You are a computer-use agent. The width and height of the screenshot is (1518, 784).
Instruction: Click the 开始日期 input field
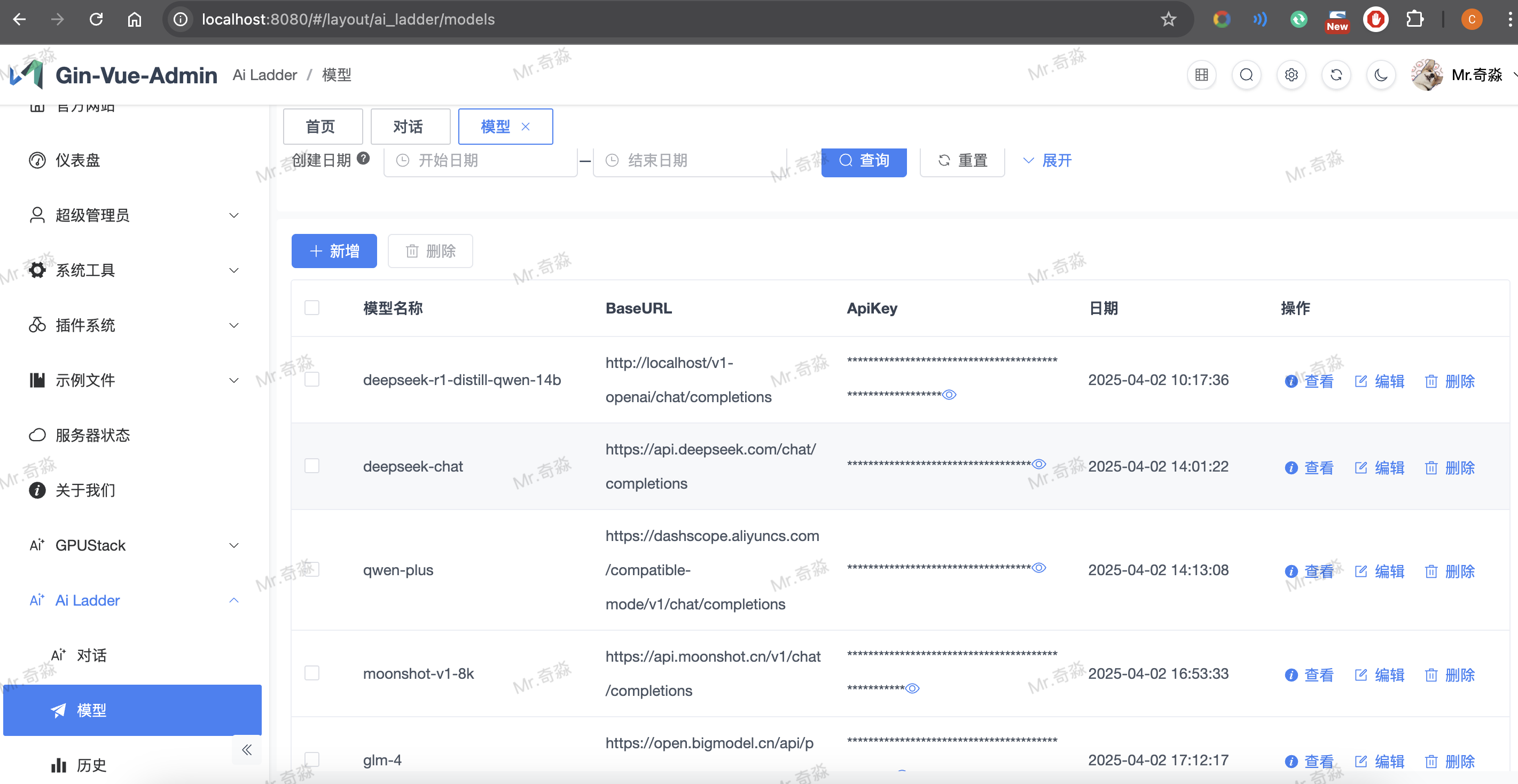coord(480,160)
